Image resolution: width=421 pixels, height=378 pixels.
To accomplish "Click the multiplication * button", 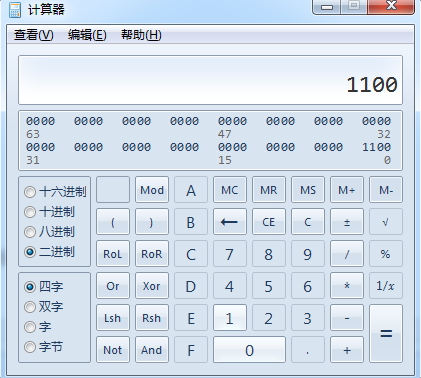I will (347, 286).
